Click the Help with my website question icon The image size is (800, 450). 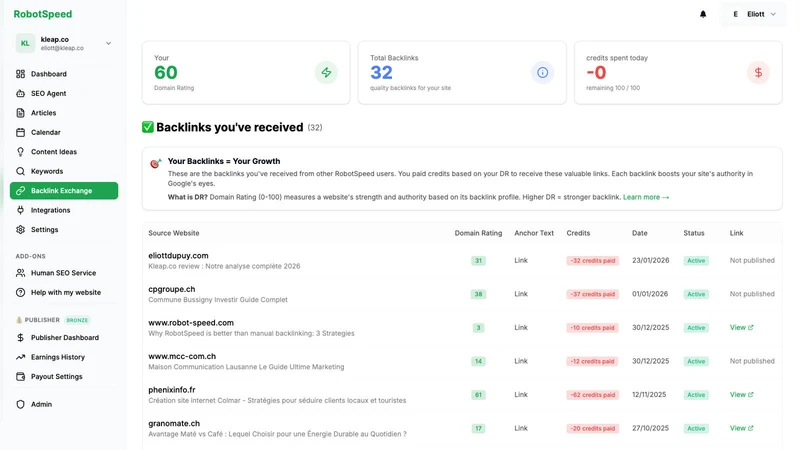coord(20,292)
